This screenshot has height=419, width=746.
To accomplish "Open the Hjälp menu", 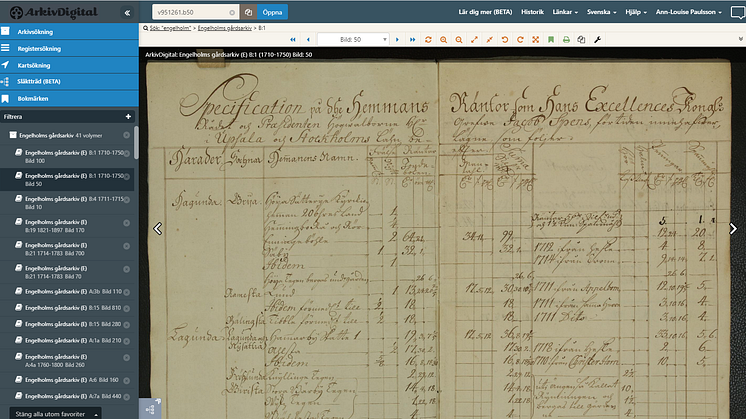I will pos(636,12).
